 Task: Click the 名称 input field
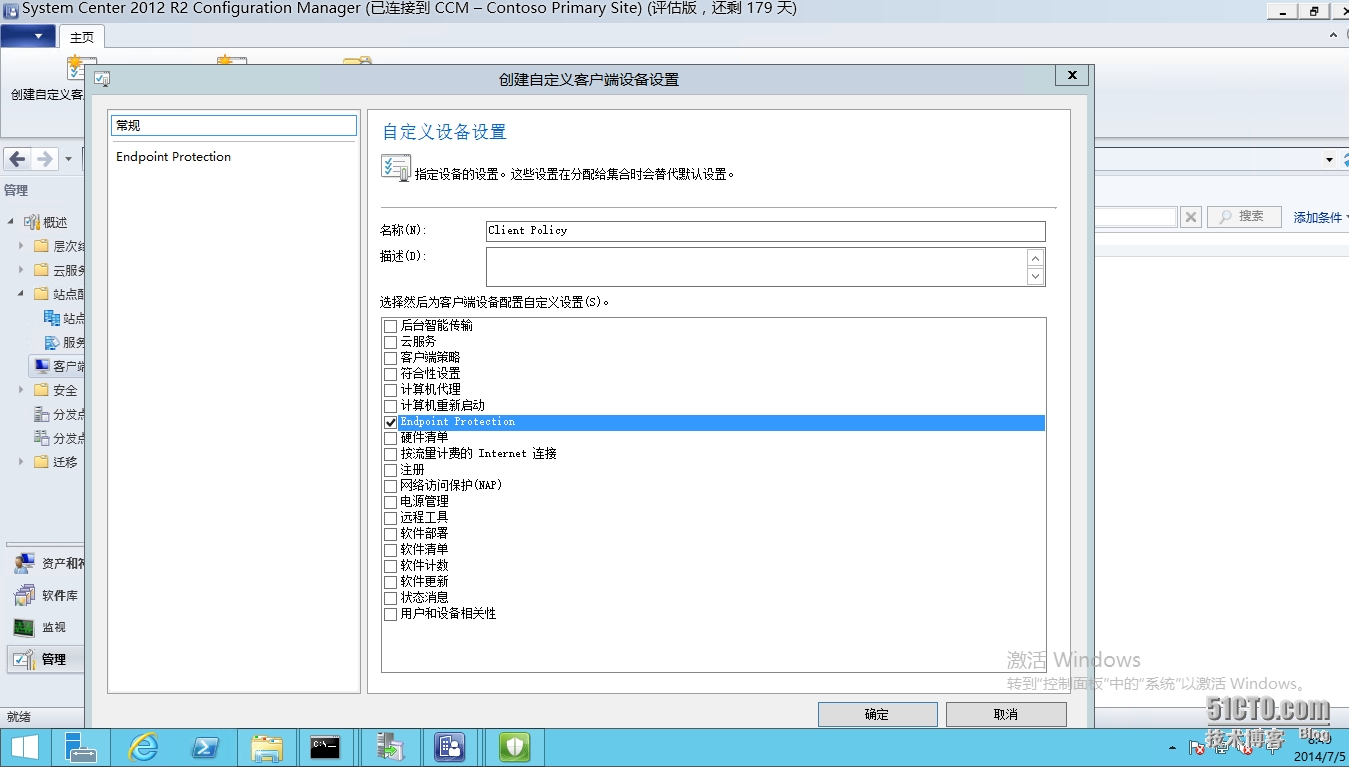pos(765,231)
